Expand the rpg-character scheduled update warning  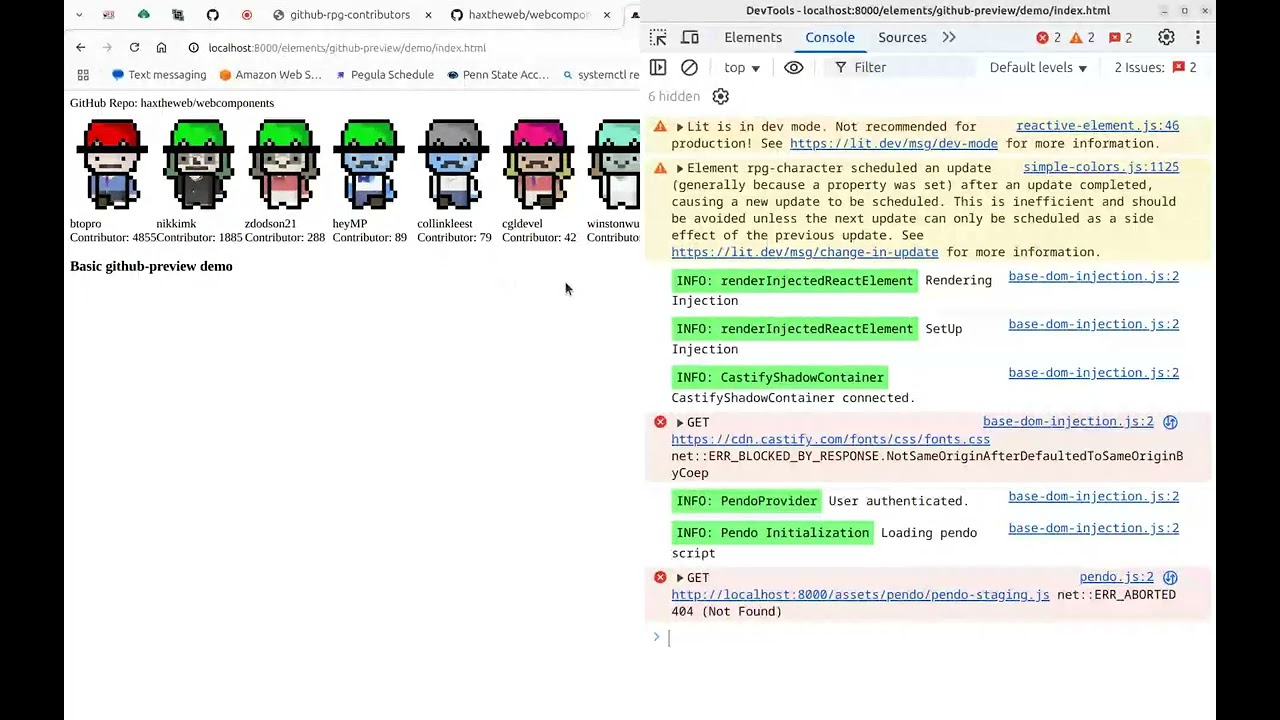680,168
